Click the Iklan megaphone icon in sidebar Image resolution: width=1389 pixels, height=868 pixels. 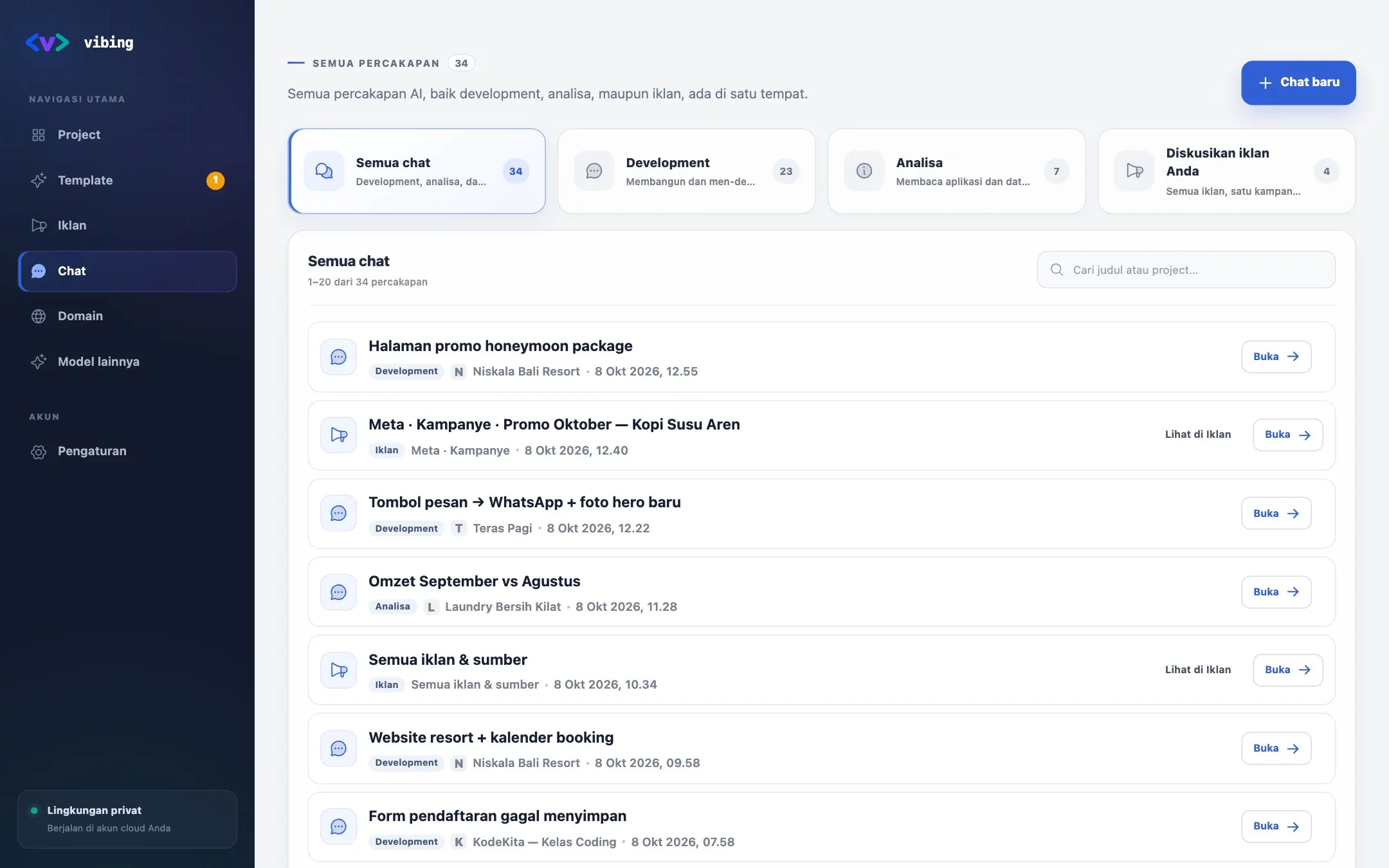pyautogui.click(x=39, y=226)
